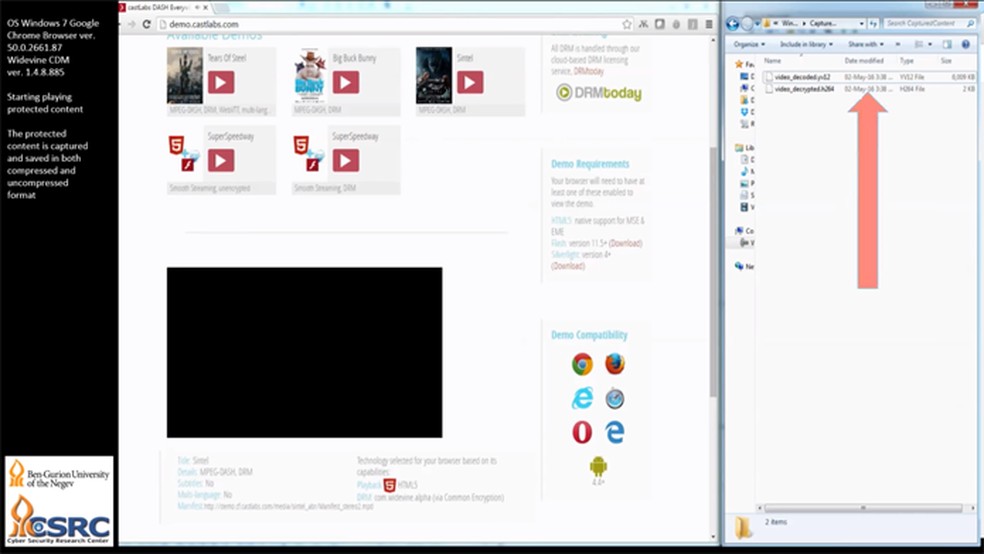Image resolution: width=984 pixels, height=554 pixels.
Task: Click the black video player area
Action: point(304,353)
